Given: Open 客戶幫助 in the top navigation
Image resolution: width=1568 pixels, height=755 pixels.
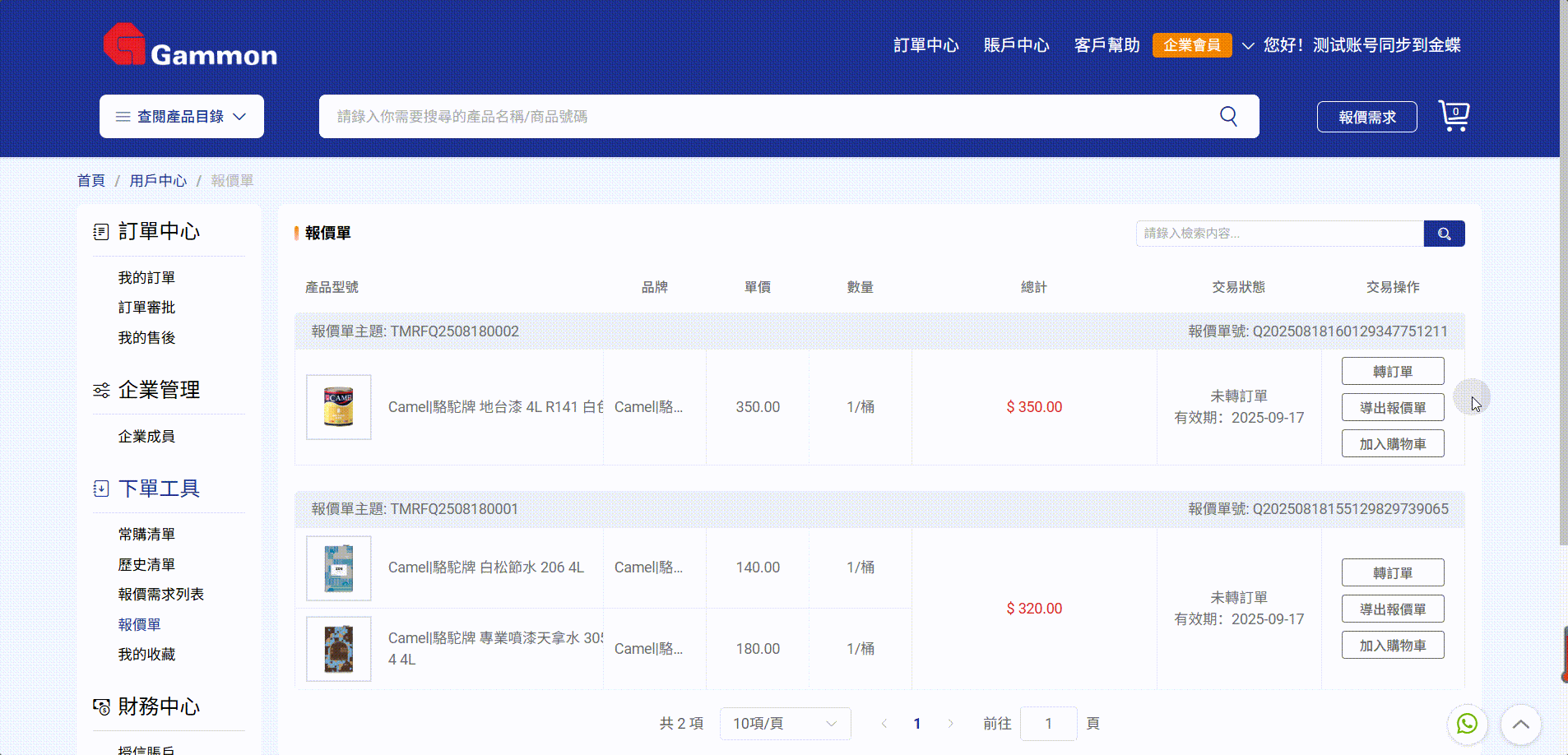Looking at the screenshot, I should click(x=1106, y=45).
